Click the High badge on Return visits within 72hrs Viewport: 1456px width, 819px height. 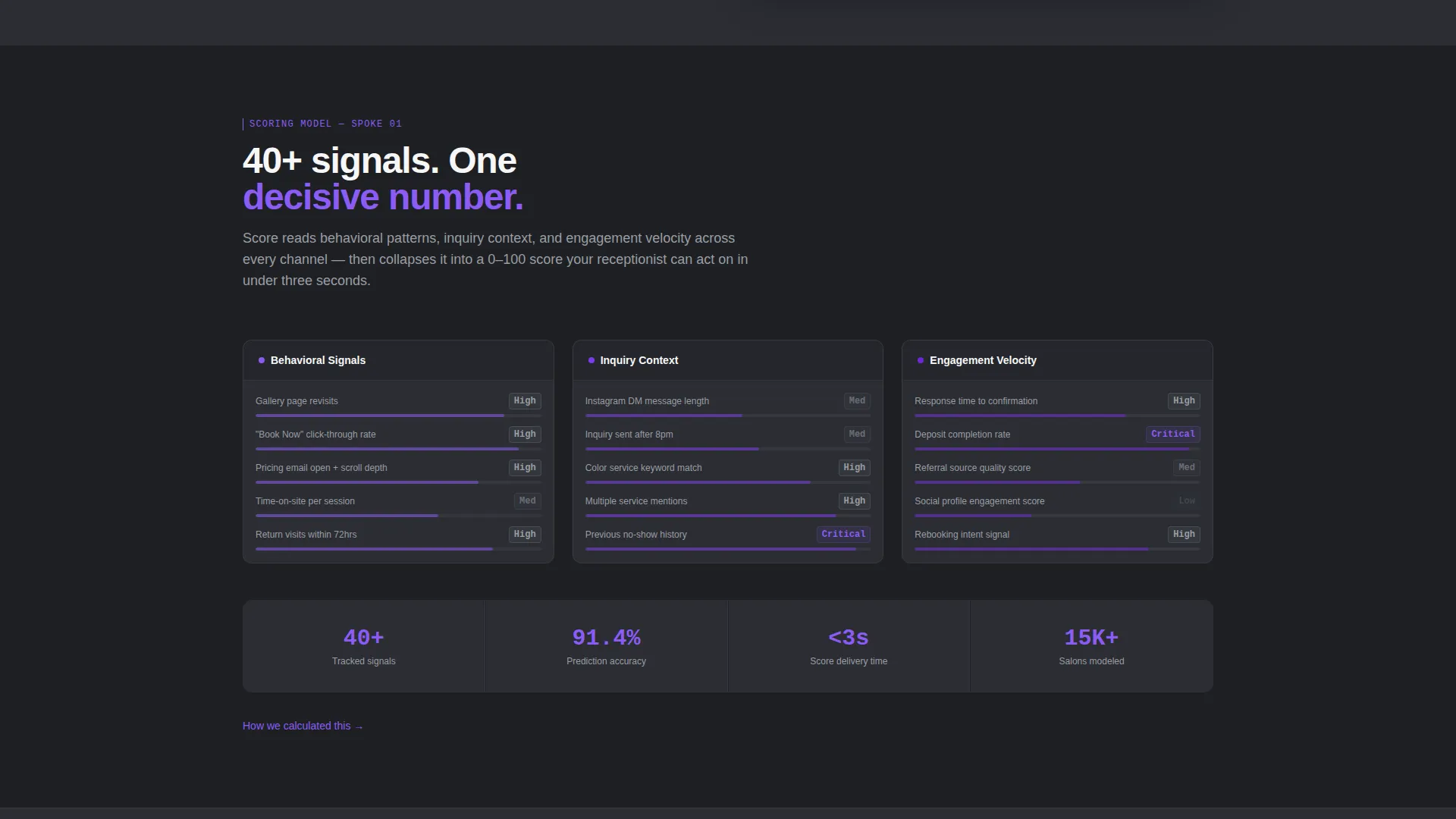pyautogui.click(x=525, y=534)
